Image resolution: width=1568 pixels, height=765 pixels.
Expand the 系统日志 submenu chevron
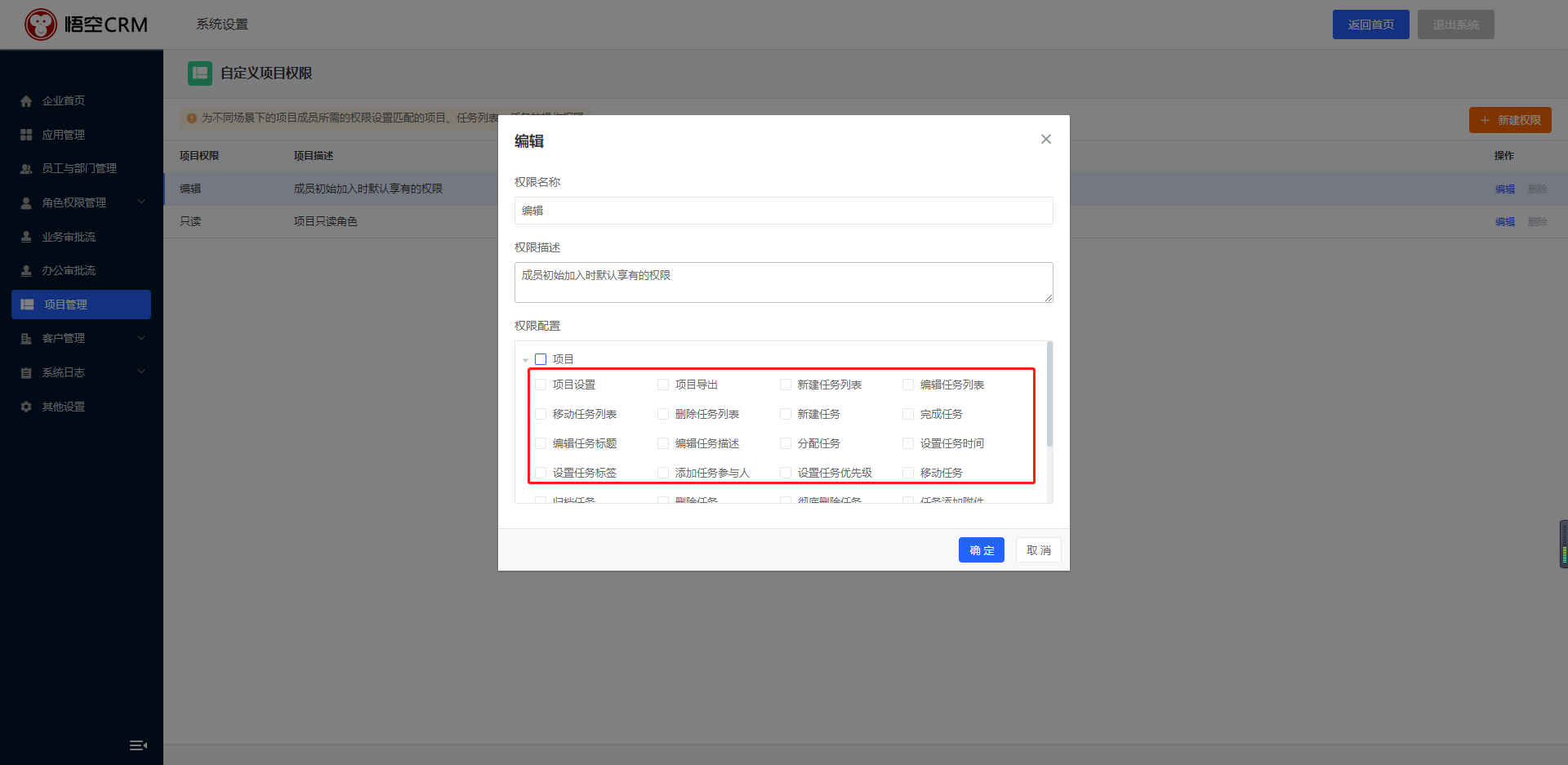(141, 372)
